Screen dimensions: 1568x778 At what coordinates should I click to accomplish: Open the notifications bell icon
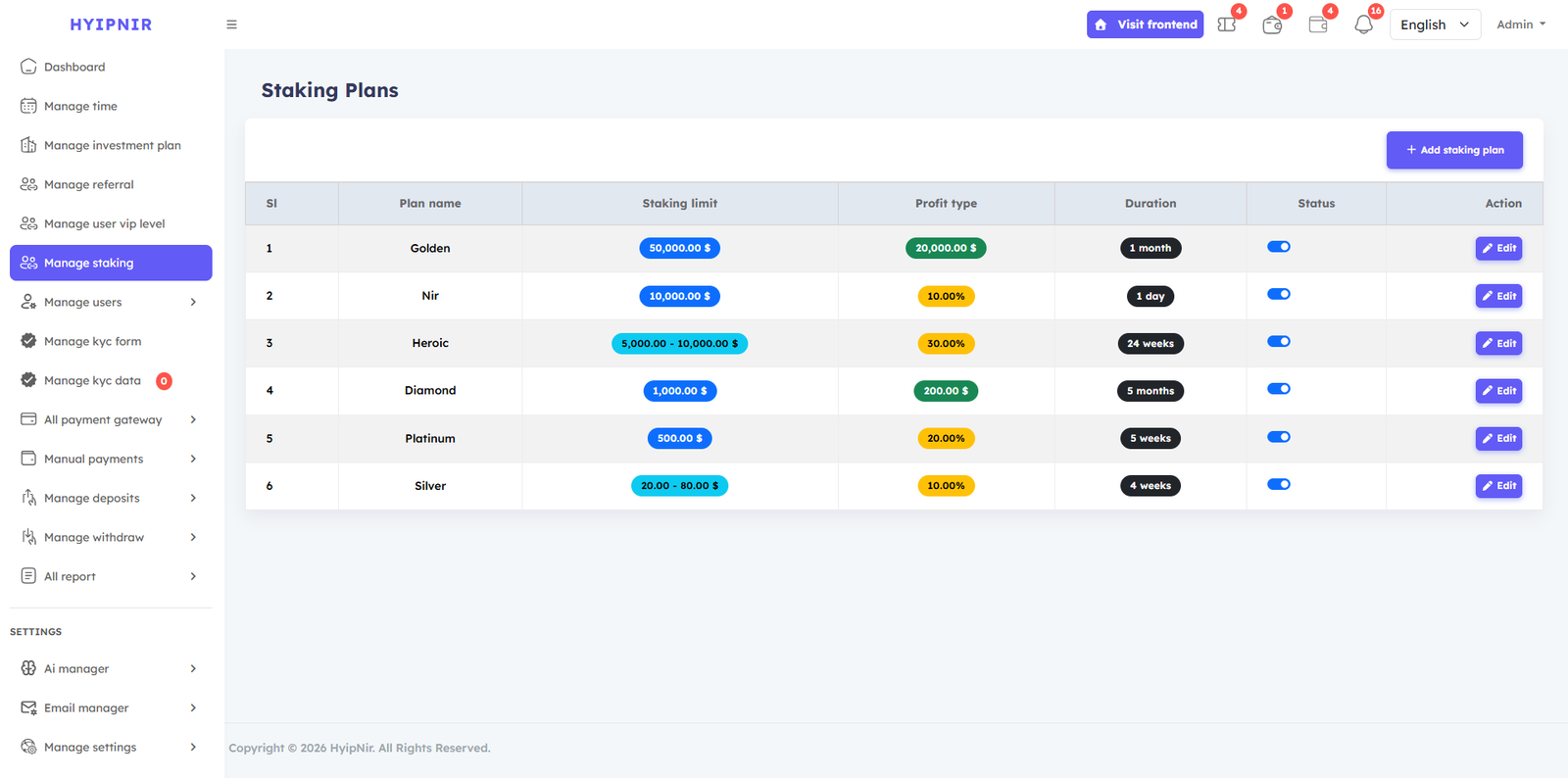click(x=1363, y=24)
